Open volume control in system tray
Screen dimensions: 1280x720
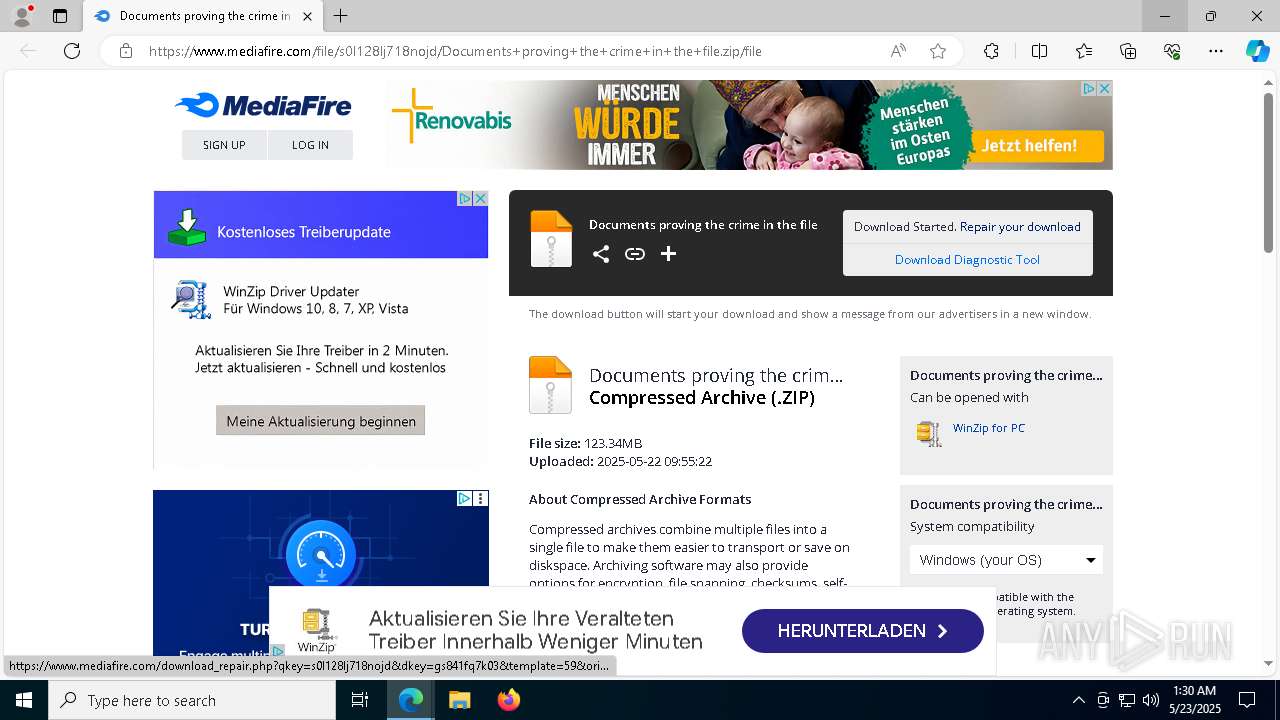pyautogui.click(x=1151, y=700)
